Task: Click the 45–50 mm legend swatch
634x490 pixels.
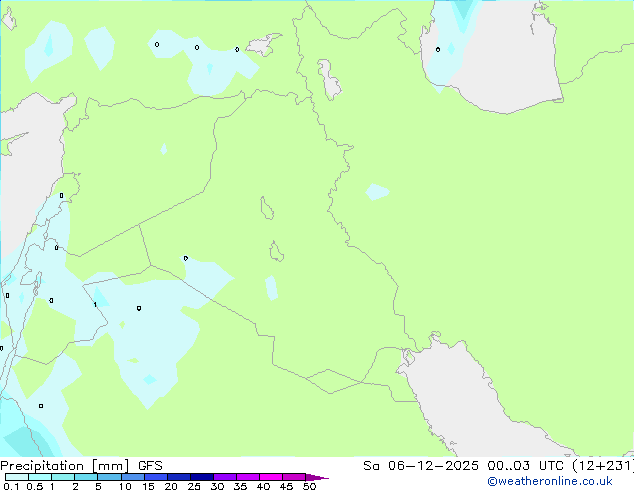Action: click(294, 477)
